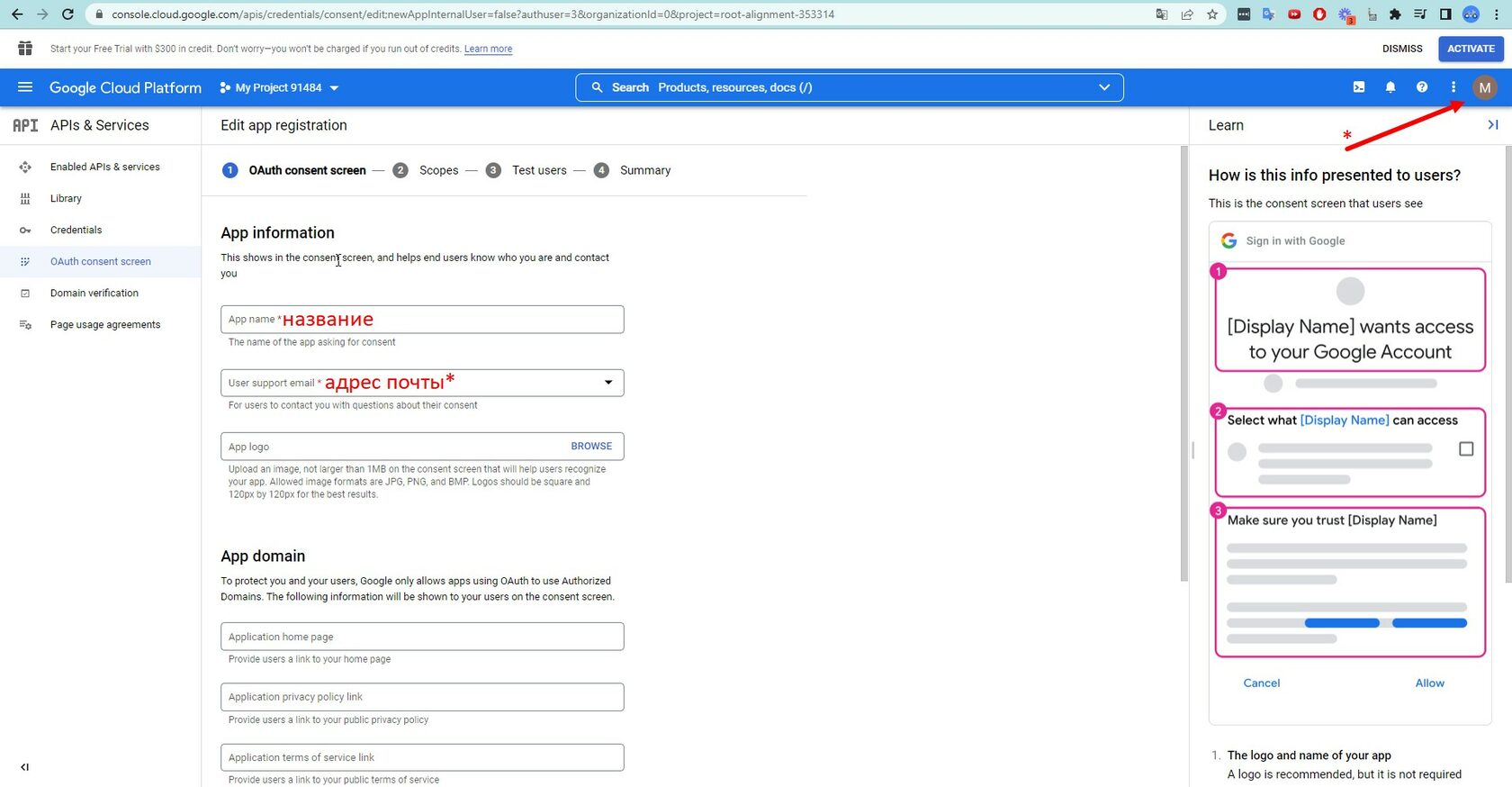
Task: Click the dark password-dots extension icon
Action: pos(1244,14)
